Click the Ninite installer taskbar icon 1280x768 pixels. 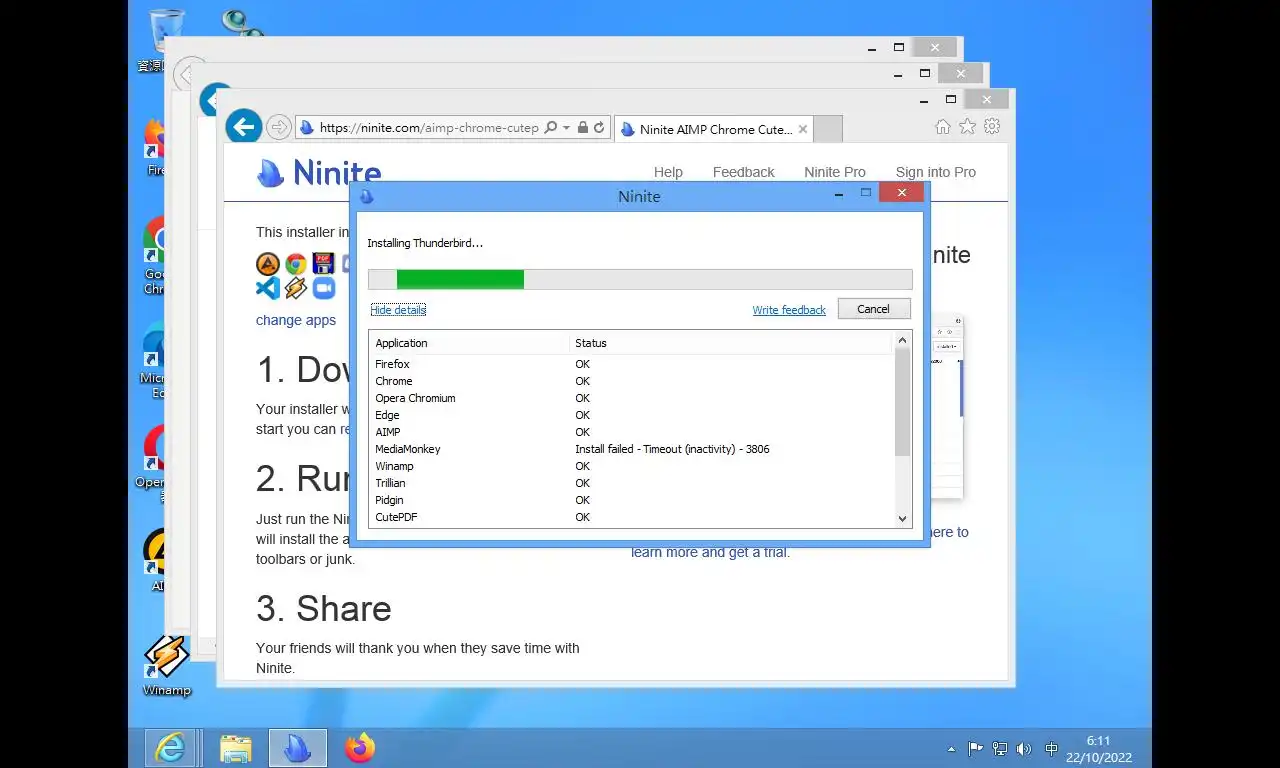tap(297, 747)
